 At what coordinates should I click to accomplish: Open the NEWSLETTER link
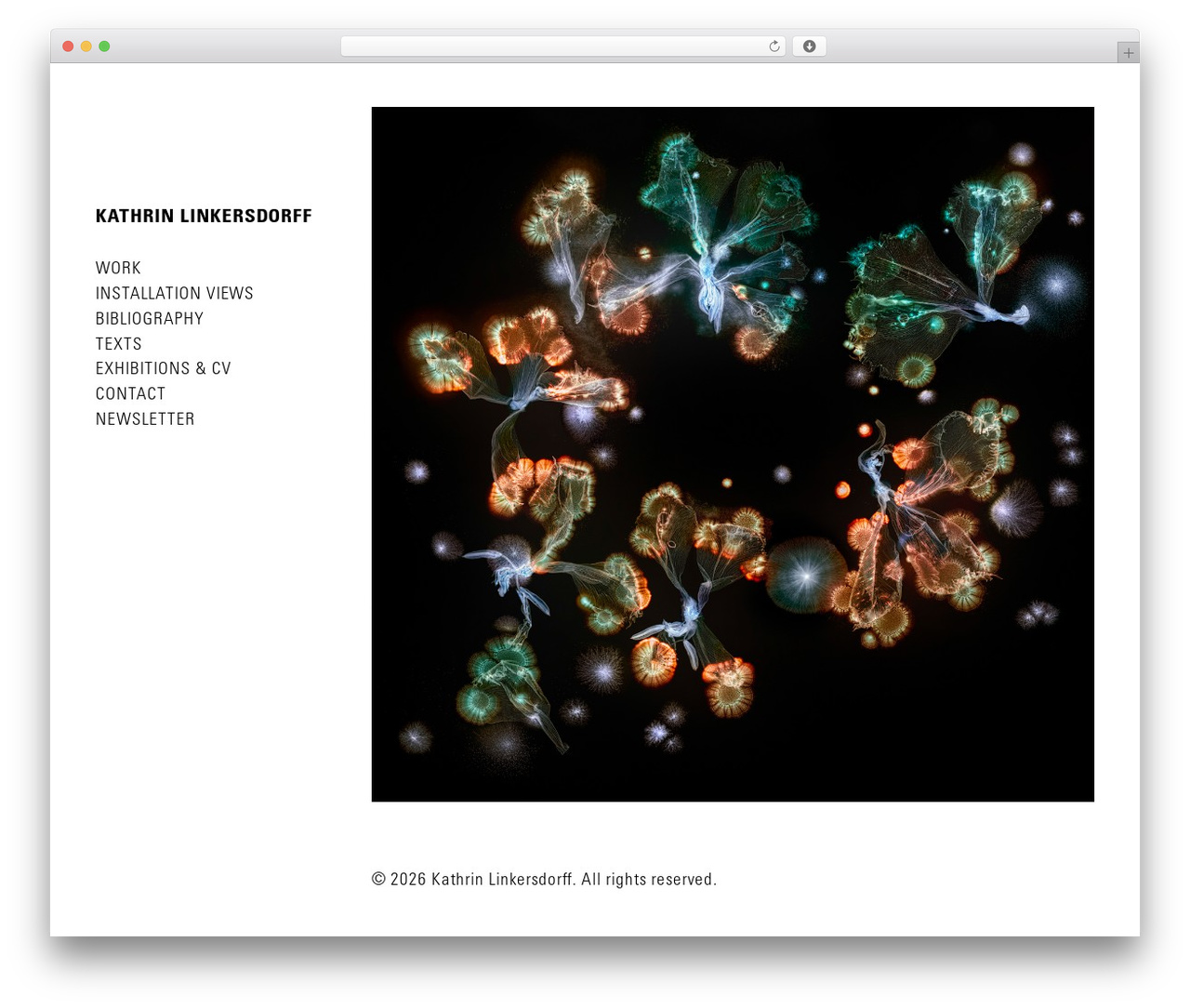tap(145, 419)
